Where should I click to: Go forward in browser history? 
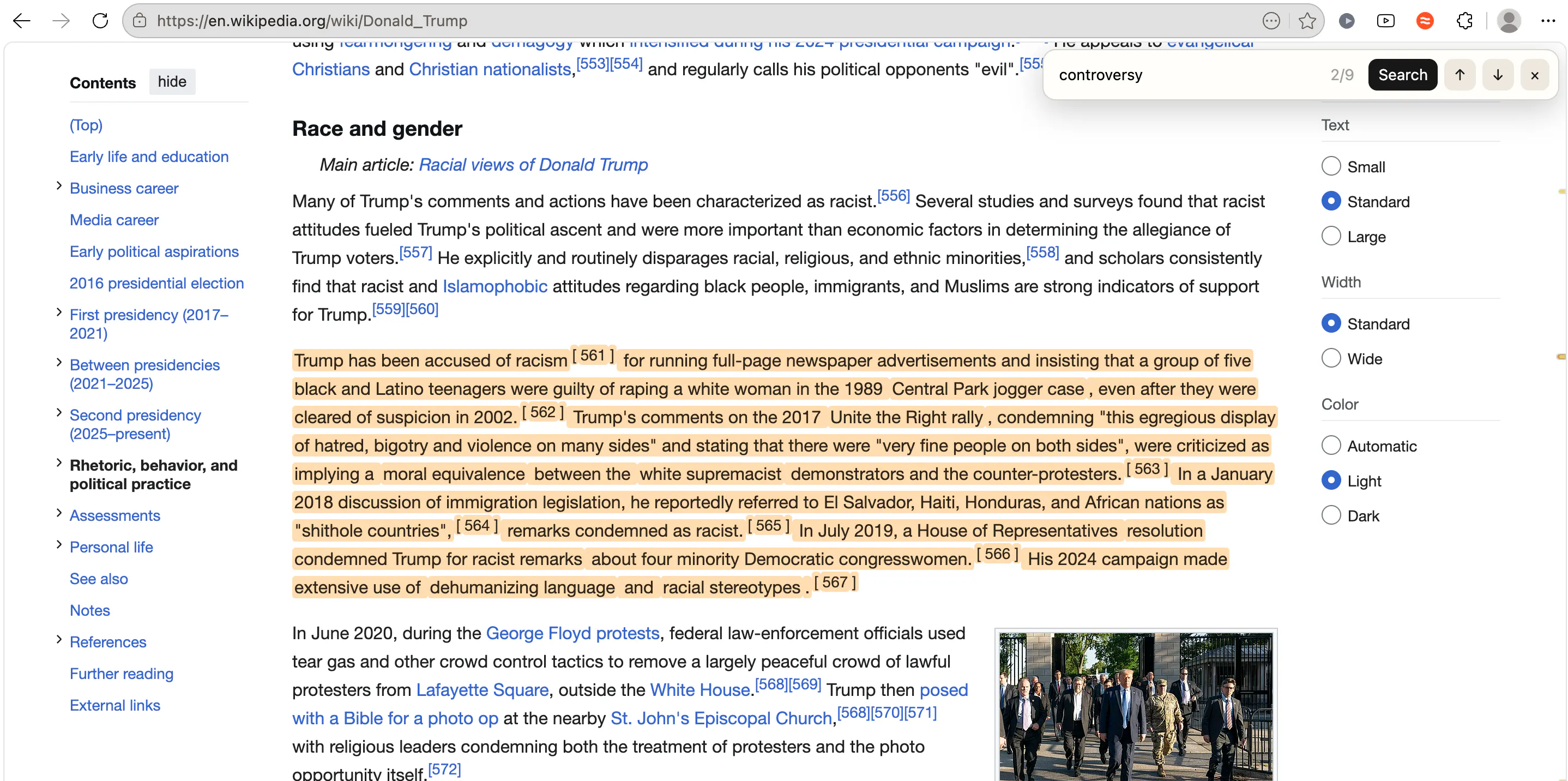[x=61, y=21]
